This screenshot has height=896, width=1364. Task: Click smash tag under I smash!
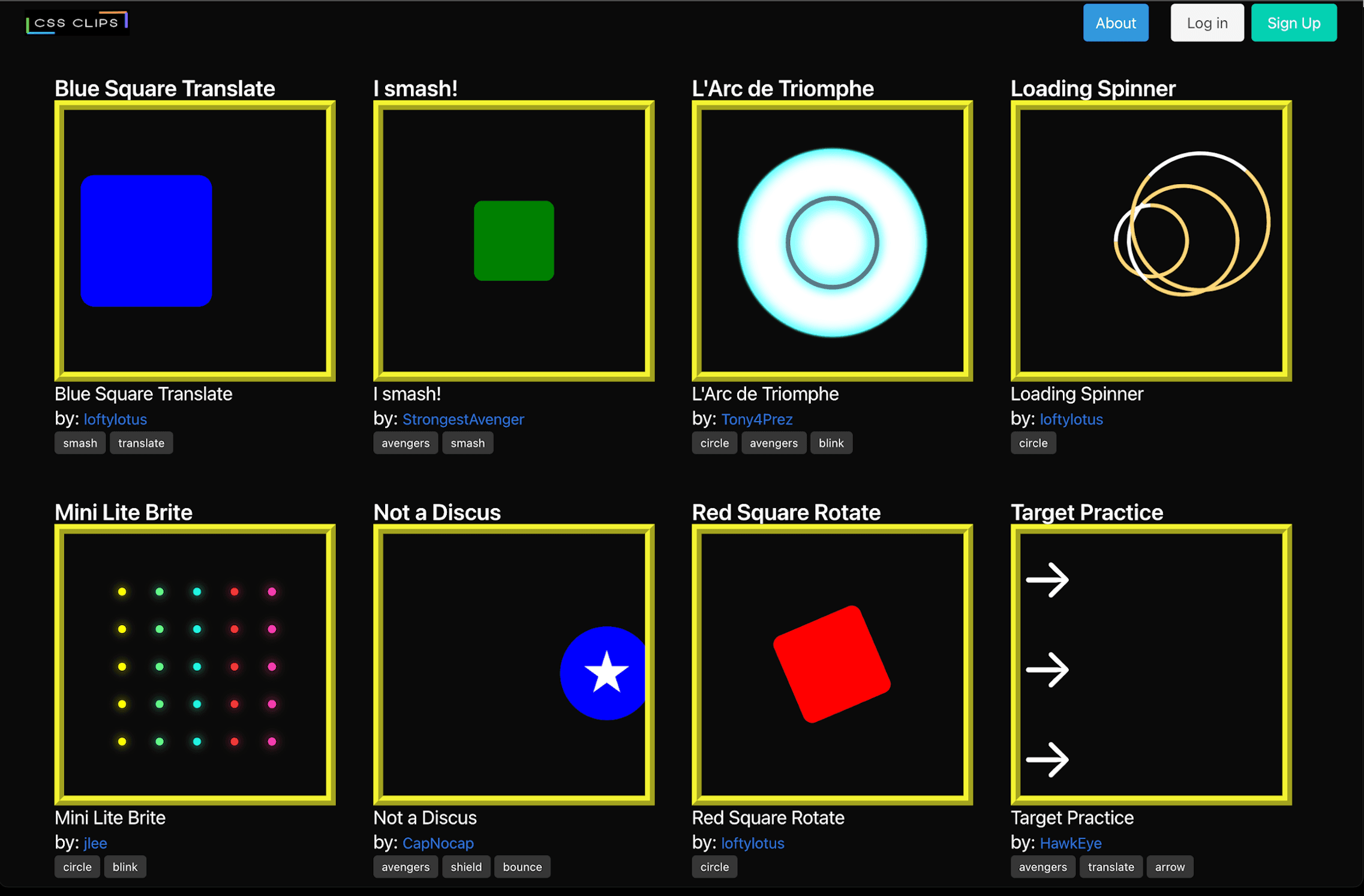click(467, 443)
